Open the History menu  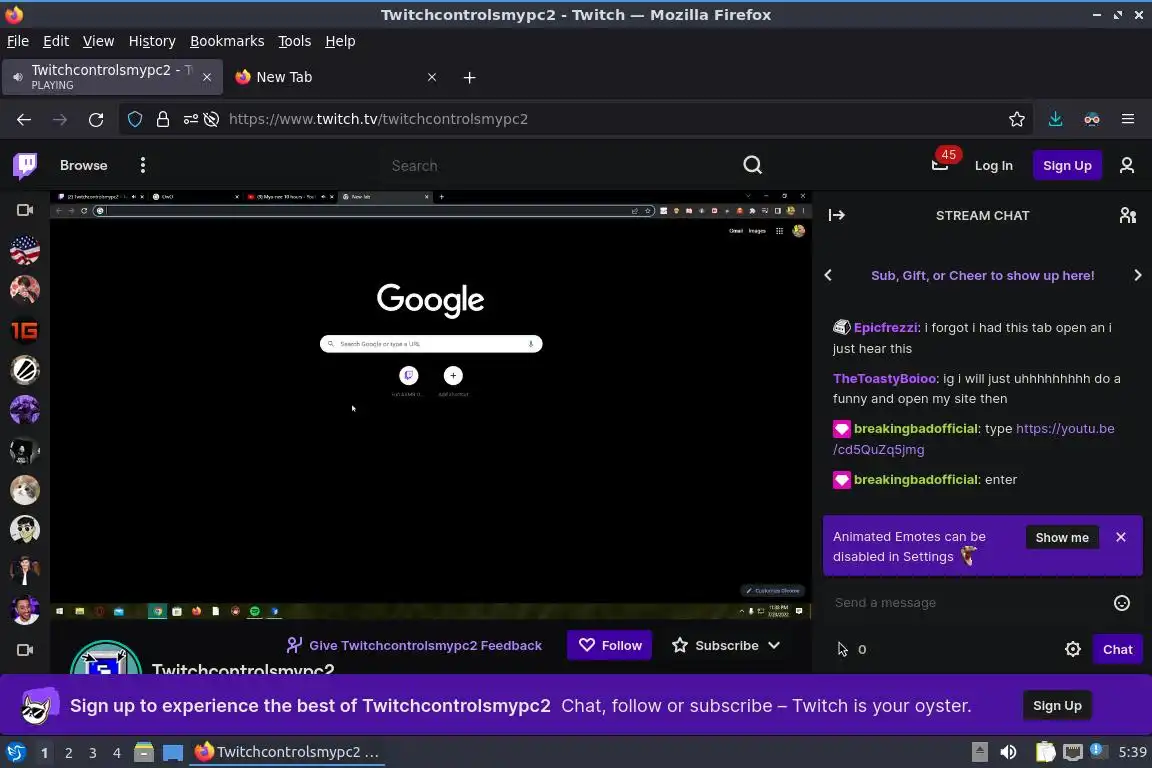(x=152, y=41)
